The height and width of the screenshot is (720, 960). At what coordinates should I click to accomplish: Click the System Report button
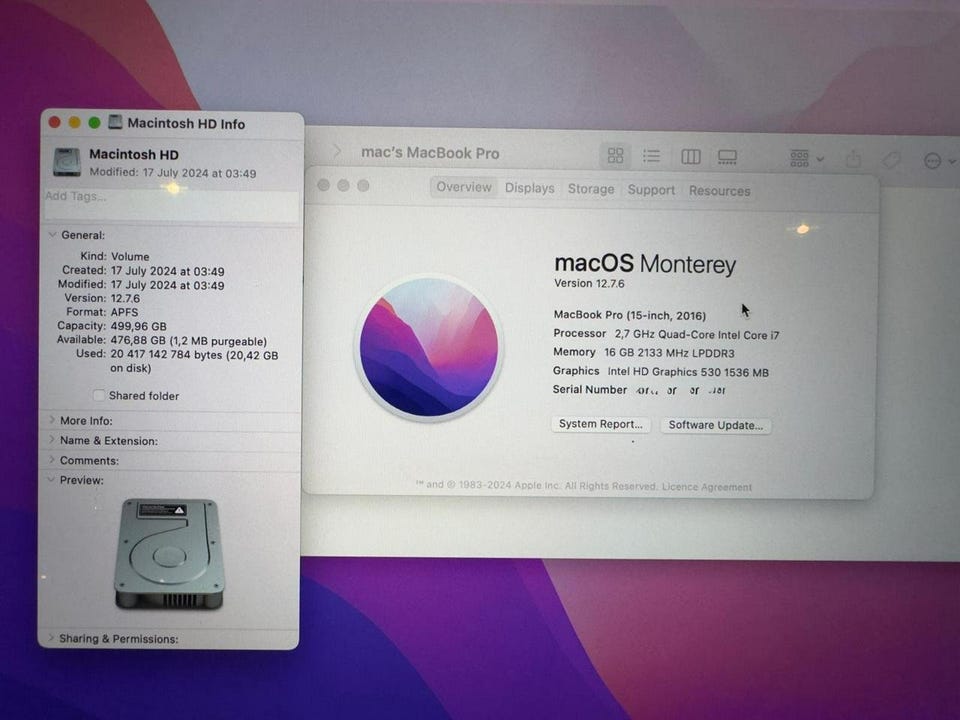click(x=601, y=424)
